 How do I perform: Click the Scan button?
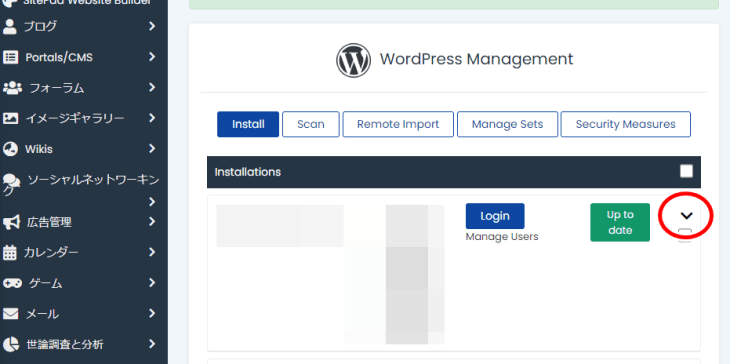click(311, 124)
